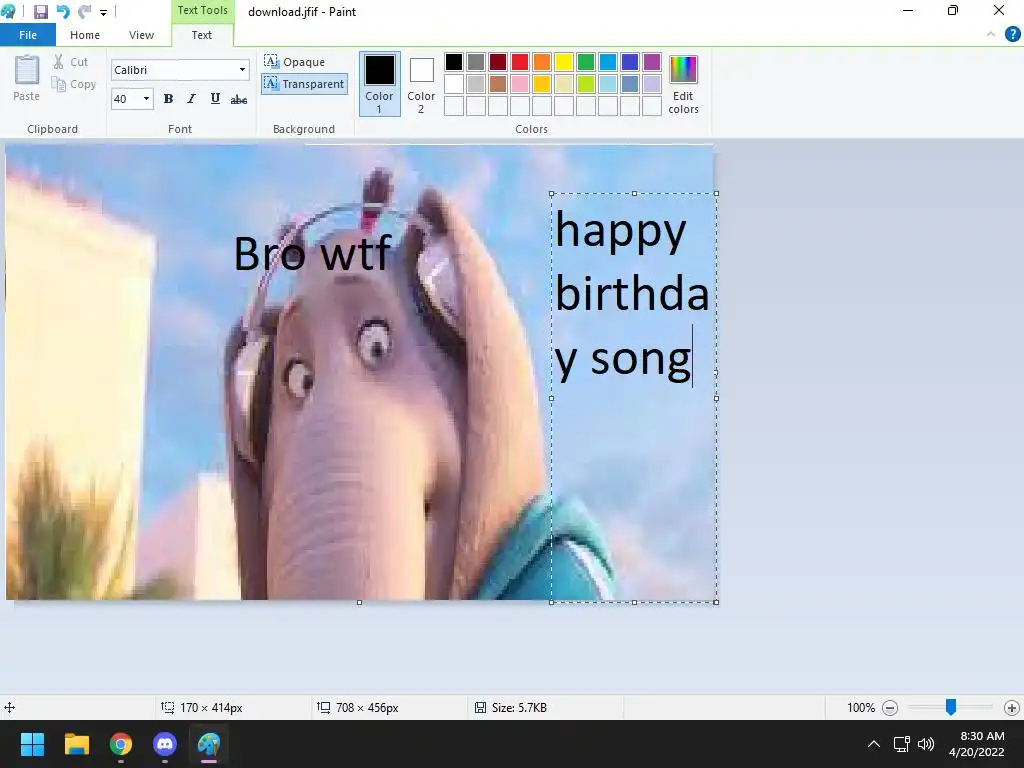1024x768 pixels.
Task: Pick the red color swatch
Action: pos(520,62)
